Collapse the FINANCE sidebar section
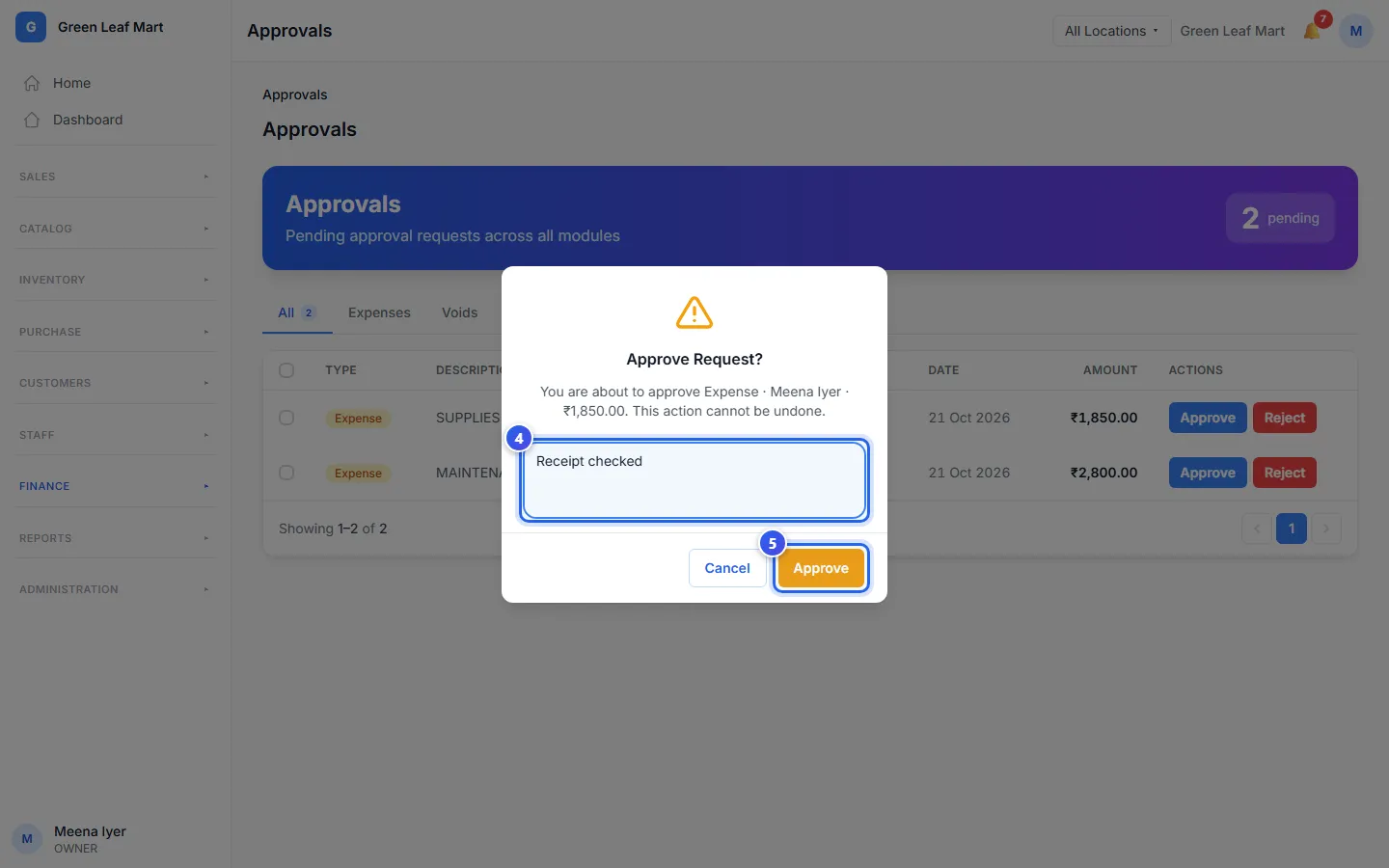 pyautogui.click(x=115, y=486)
